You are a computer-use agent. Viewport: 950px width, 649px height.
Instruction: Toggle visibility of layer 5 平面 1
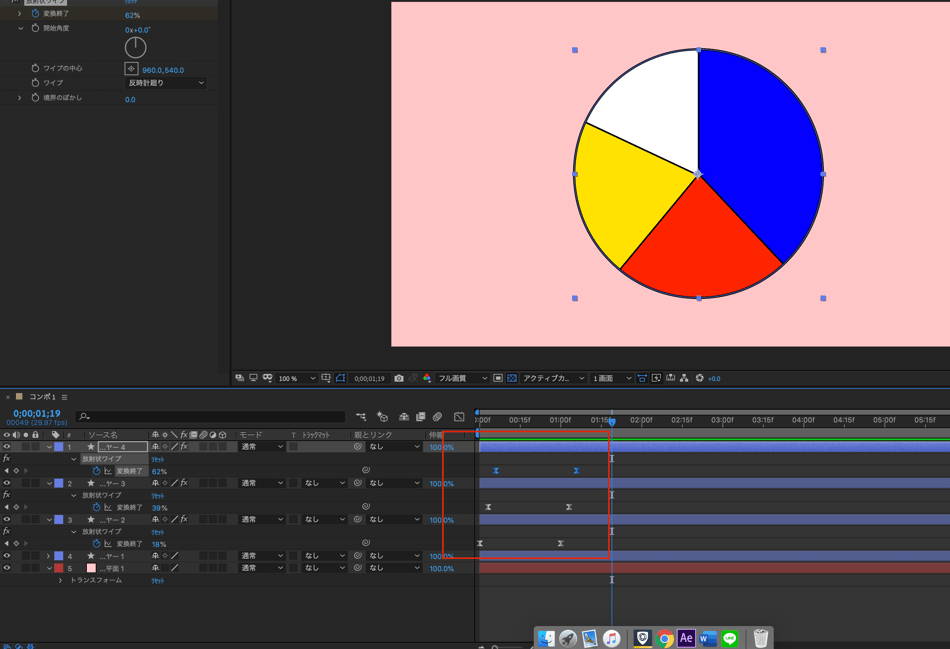(x=7, y=568)
